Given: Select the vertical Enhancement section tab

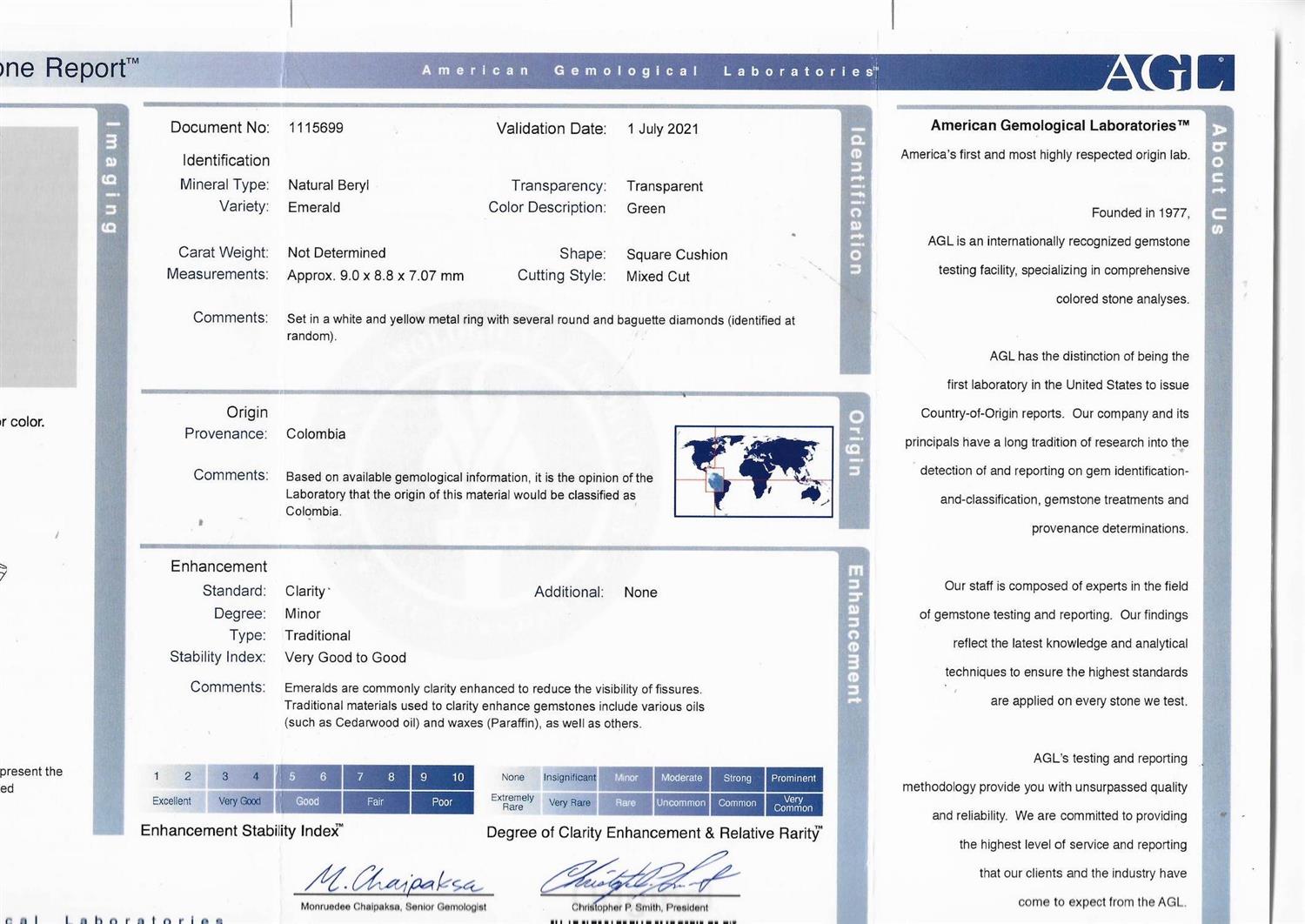Looking at the screenshot, I should 855,633.
